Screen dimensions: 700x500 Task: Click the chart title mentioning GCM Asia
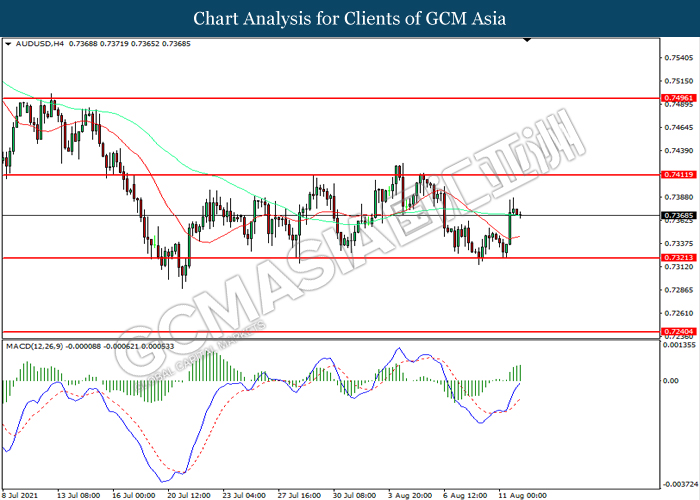coord(349,18)
